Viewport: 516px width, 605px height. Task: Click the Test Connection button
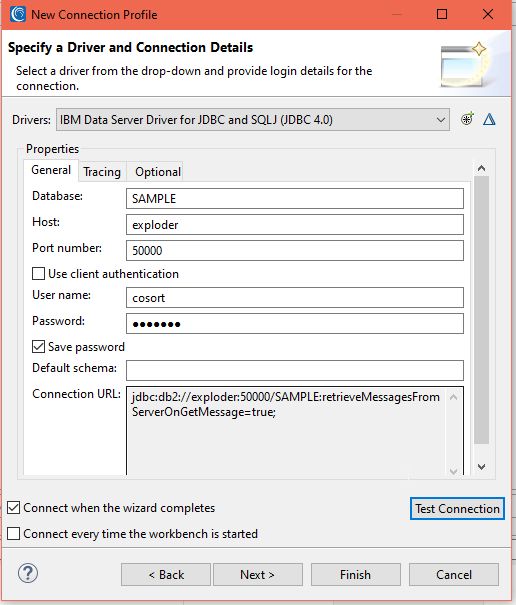pyautogui.click(x=457, y=509)
